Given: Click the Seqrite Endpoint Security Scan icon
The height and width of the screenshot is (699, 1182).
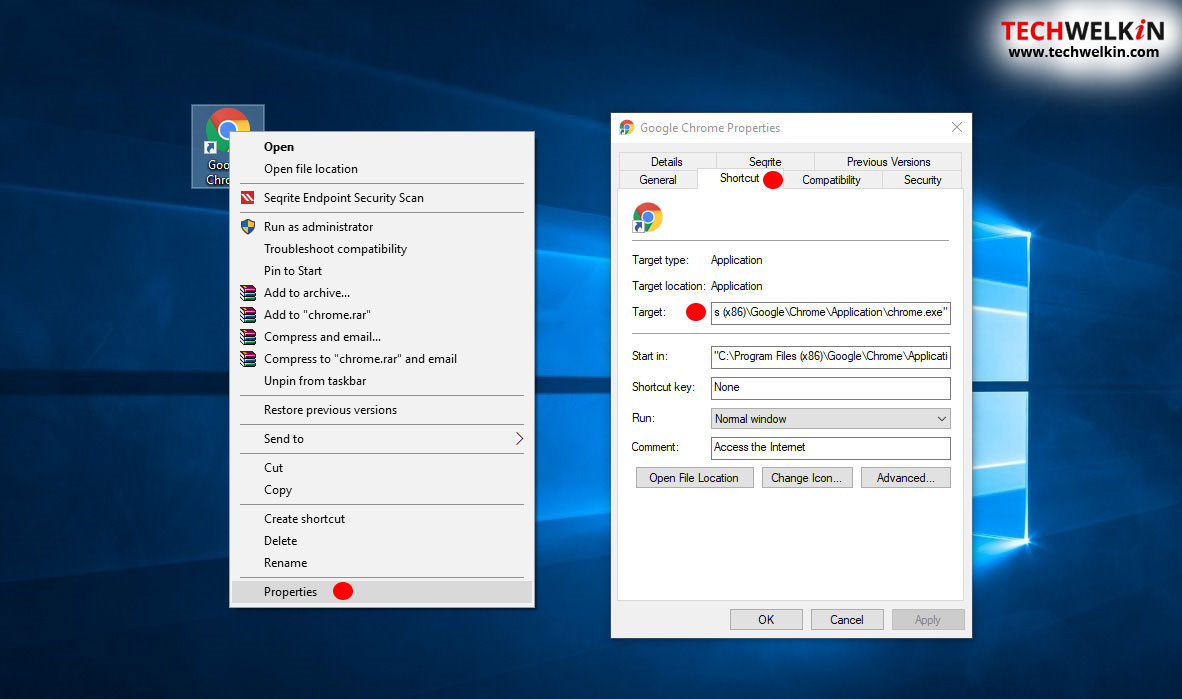Looking at the screenshot, I should point(247,198).
